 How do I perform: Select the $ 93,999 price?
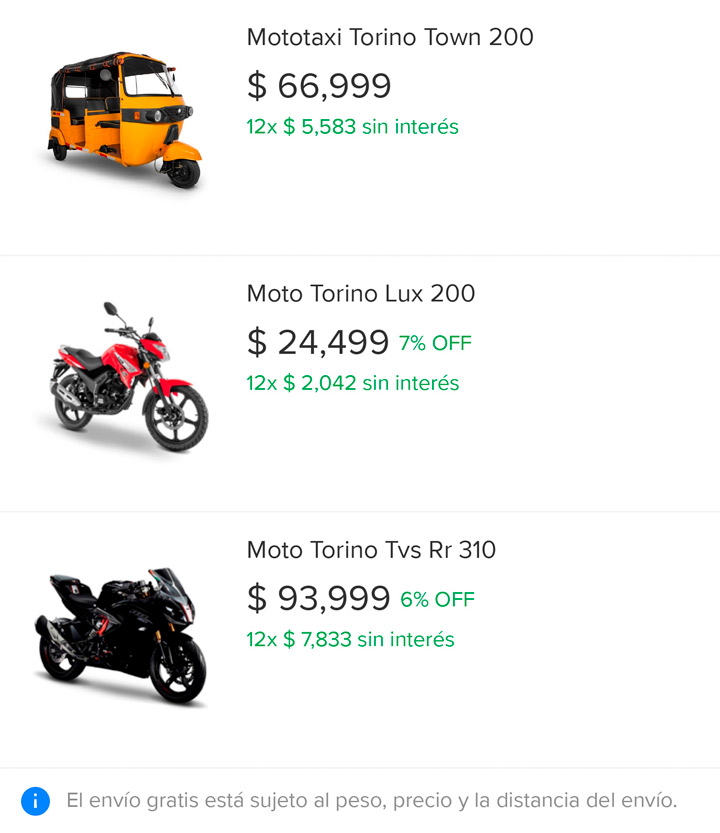(x=319, y=598)
